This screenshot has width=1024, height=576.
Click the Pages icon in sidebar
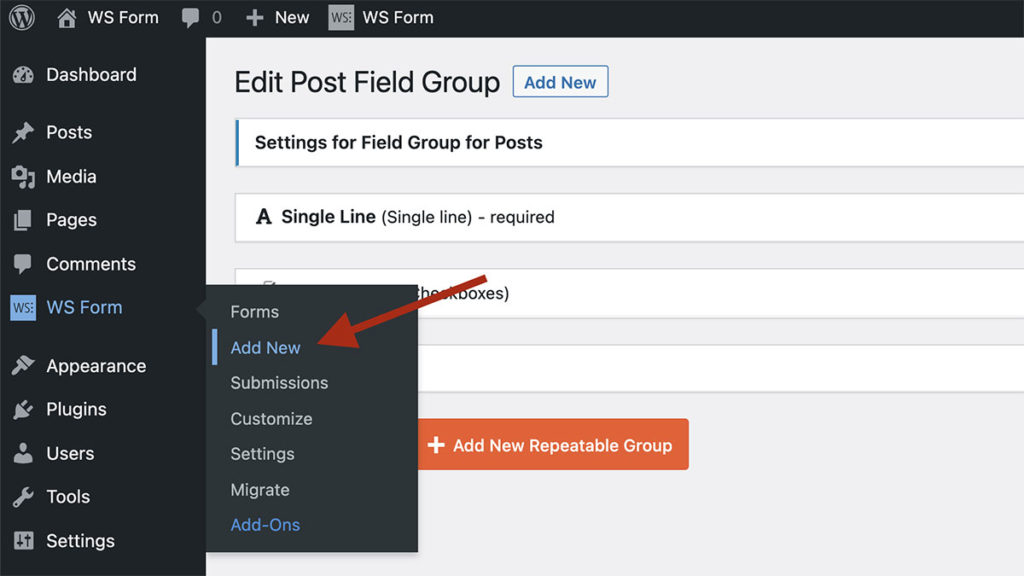(23, 221)
